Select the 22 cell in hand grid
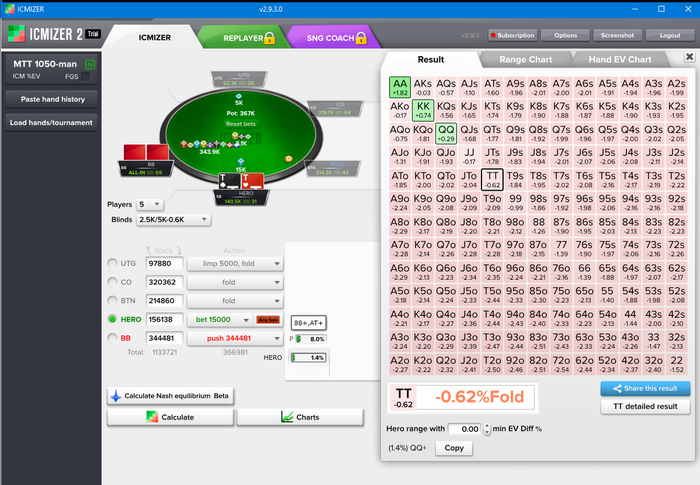 point(676,364)
